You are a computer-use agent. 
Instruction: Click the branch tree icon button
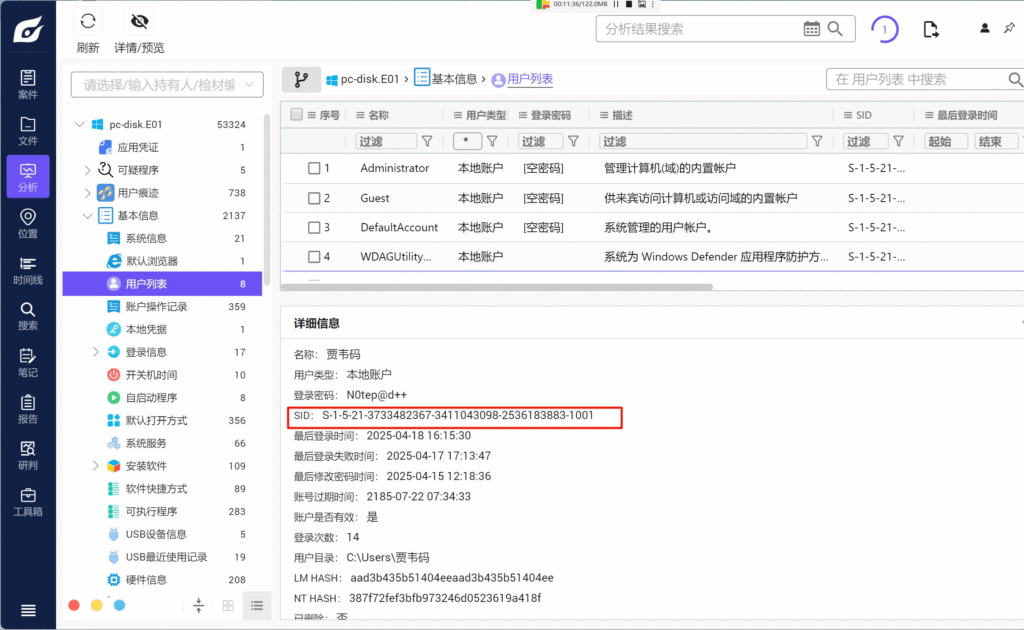[x=301, y=80]
